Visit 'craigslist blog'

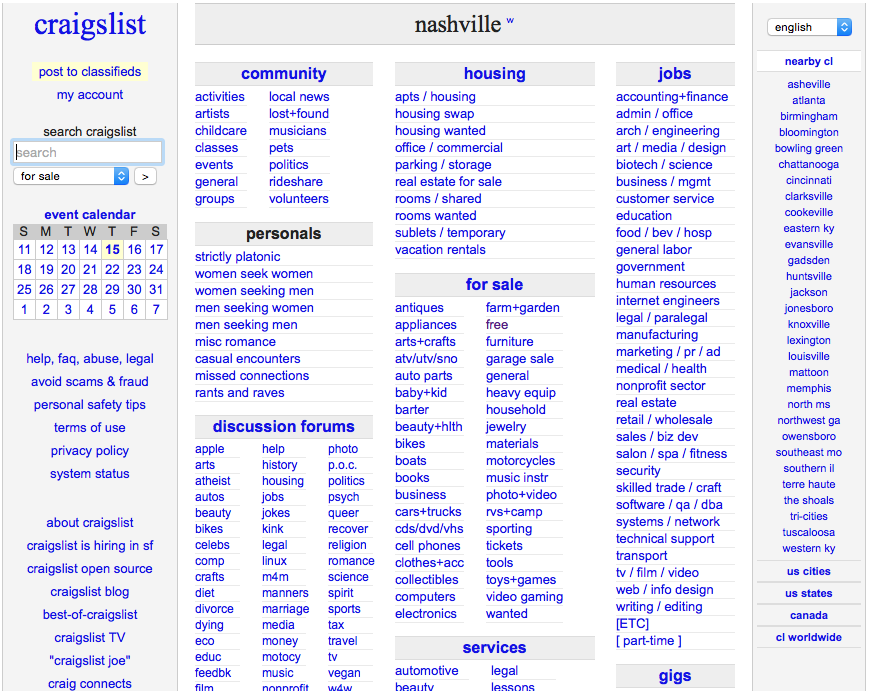pyautogui.click(x=90, y=592)
